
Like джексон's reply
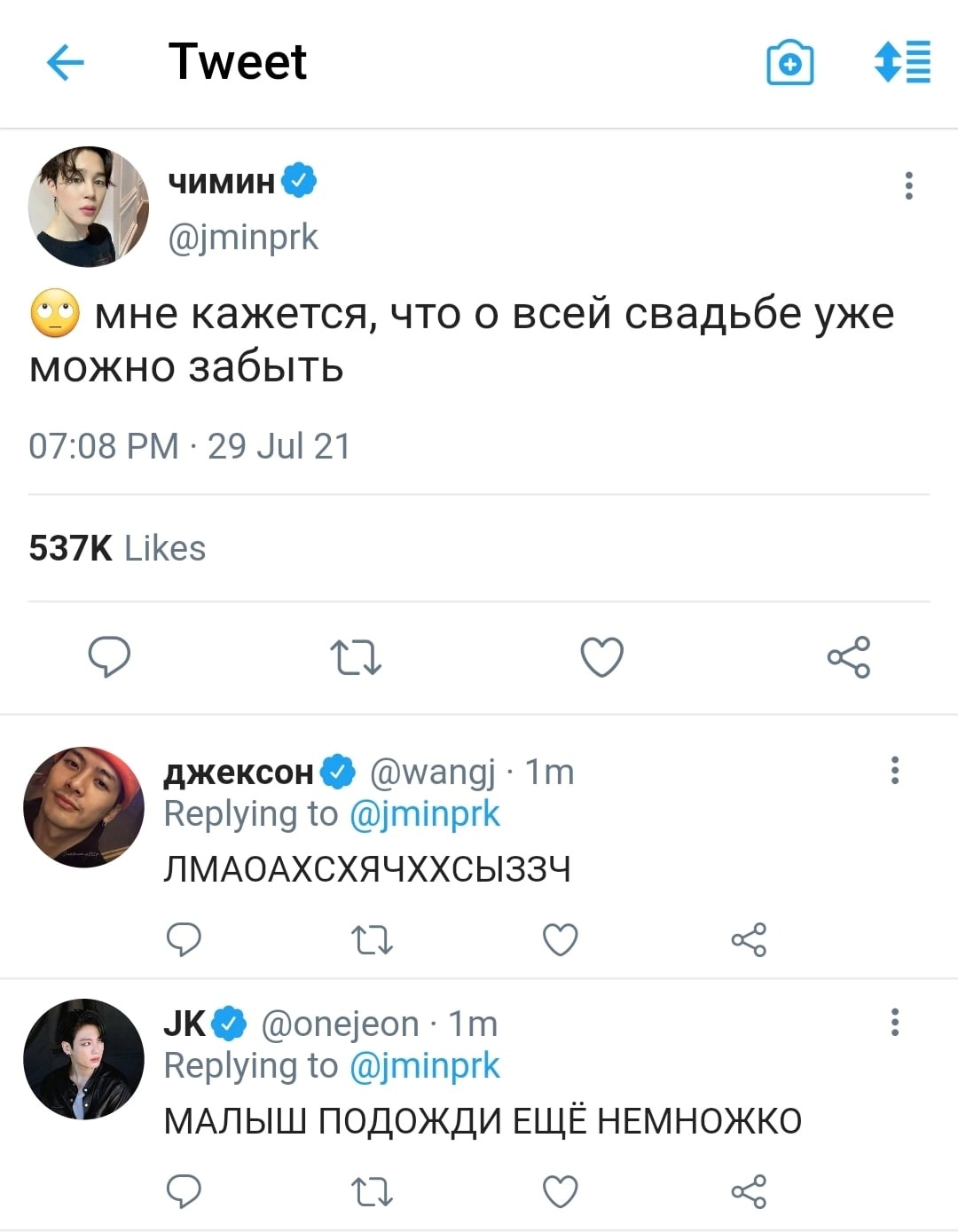[x=561, y=939]
